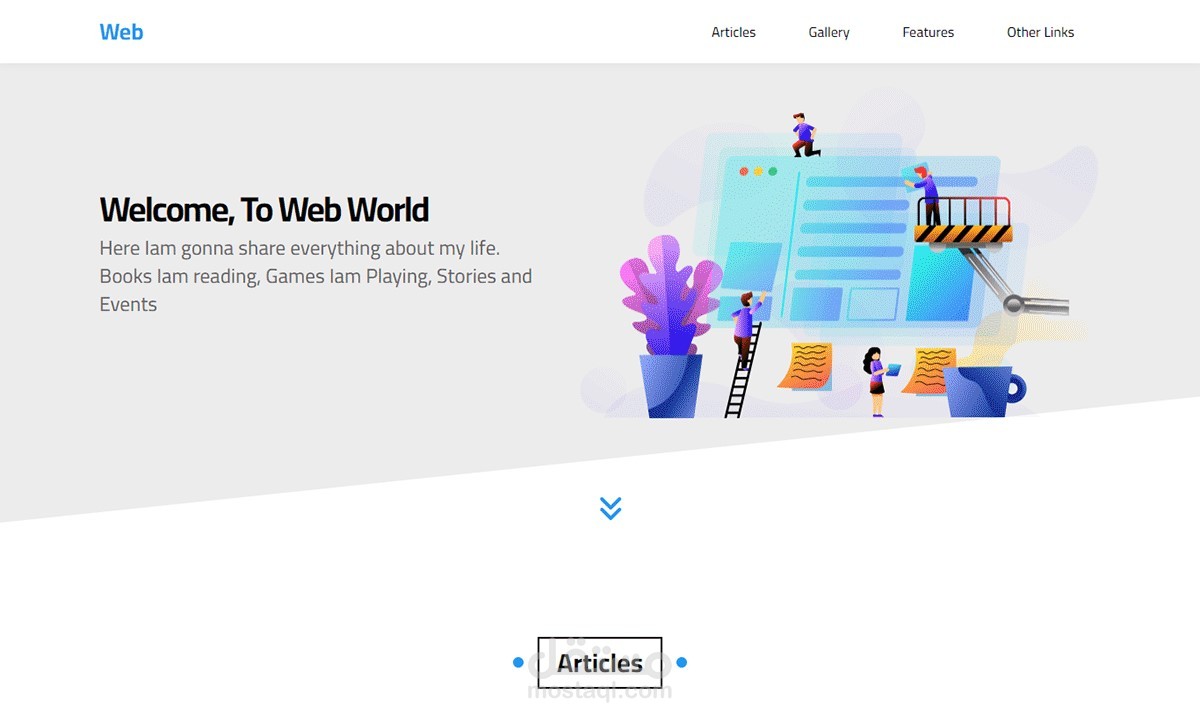Click the Web logo in the header

[x=120, y=31]
